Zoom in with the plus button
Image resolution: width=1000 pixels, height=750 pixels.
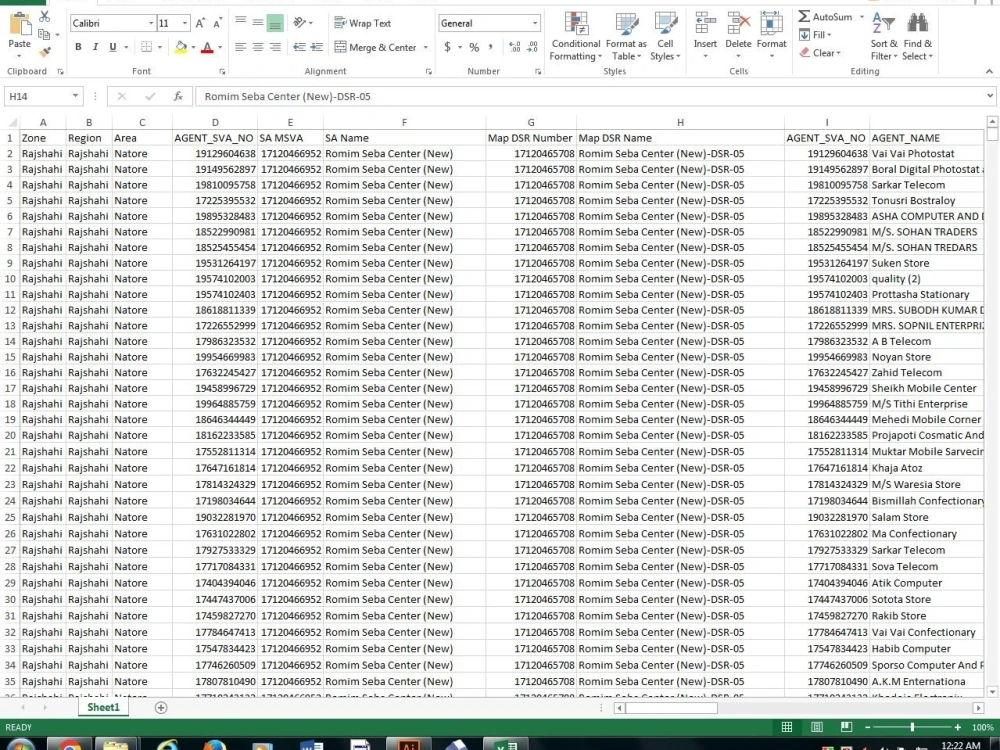957,727
